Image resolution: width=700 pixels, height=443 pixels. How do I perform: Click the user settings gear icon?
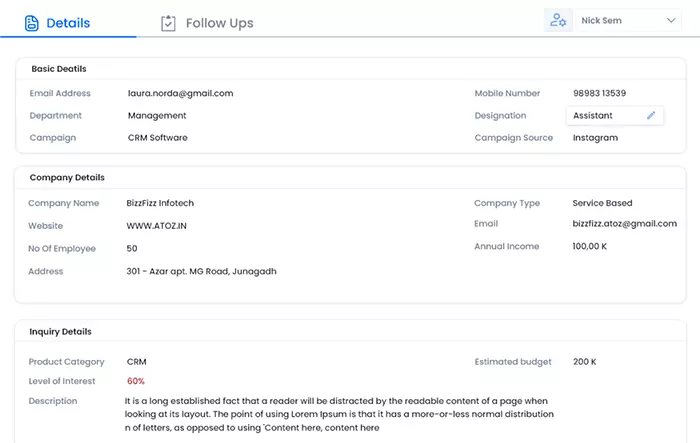coord(558,21)
